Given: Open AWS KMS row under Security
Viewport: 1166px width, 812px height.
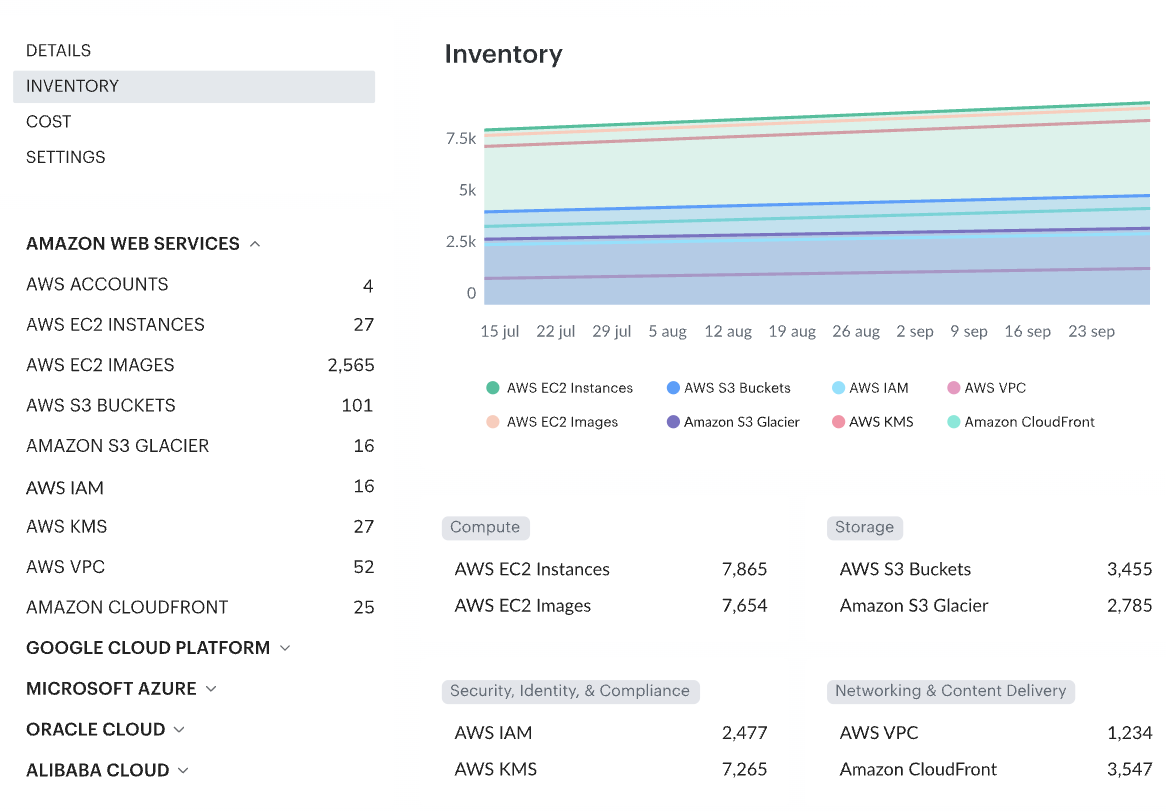Looking at the screenshot, I should pyautogui.click(x=611, y=770).
